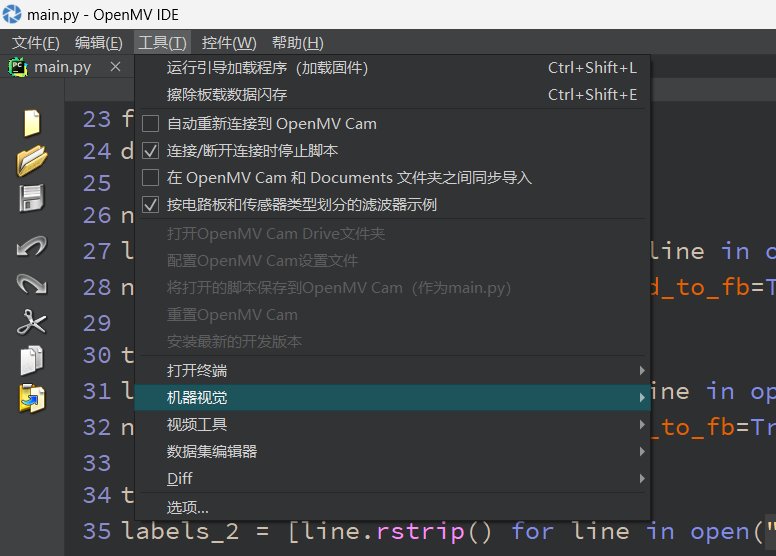Click the OpenMV IDE logo in title bar
Screen dimensions: 776x556
(12, 14)
